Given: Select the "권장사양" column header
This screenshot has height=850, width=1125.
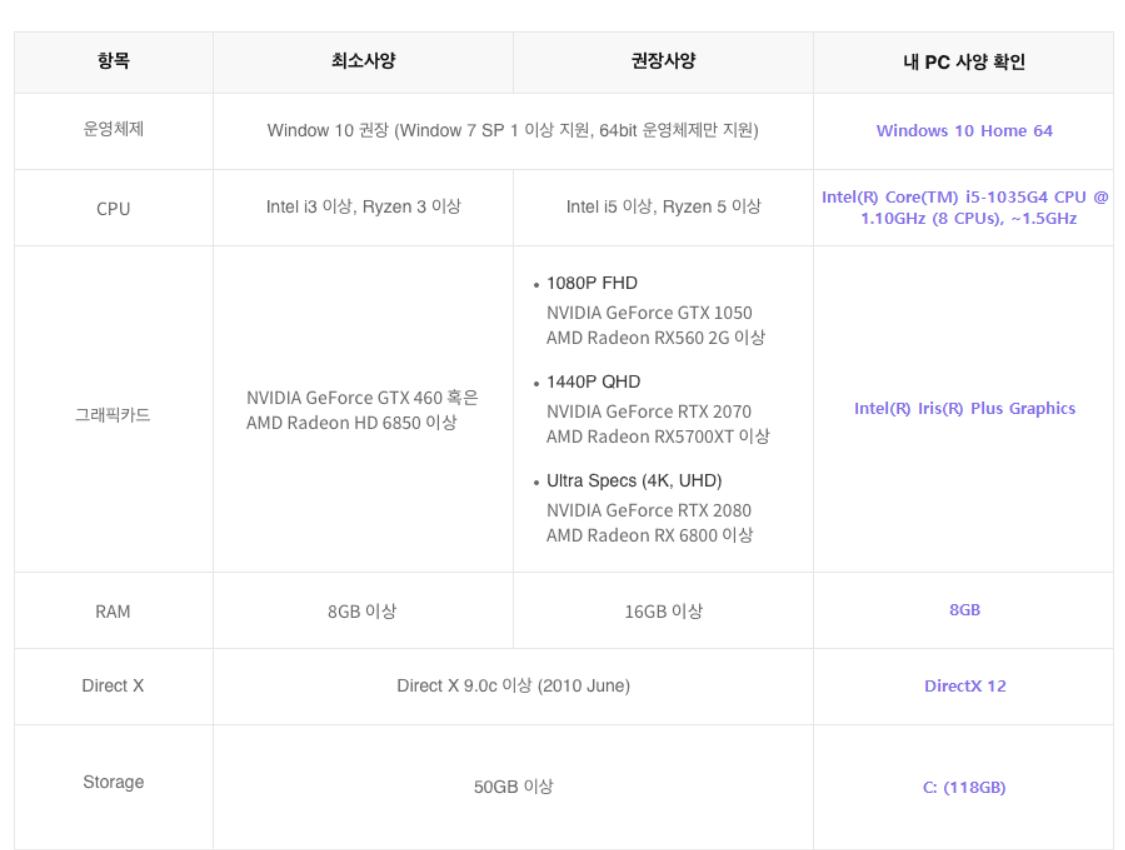Looking at the screenshot, I should (663, 62).
